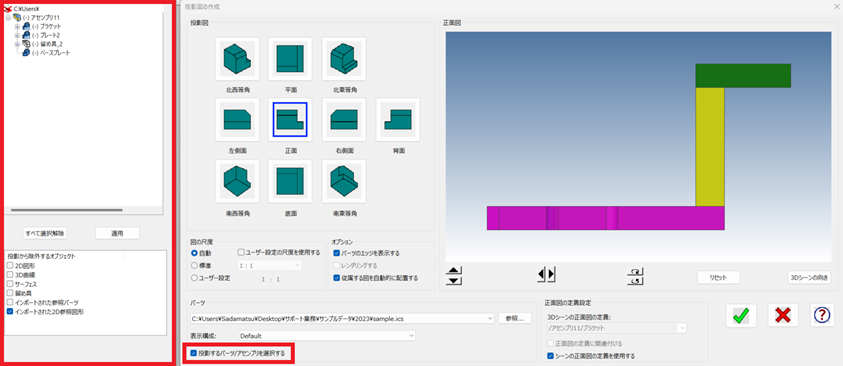
Task: Click the ブラケット part icon in tree
Action: (x=26, y=26)
